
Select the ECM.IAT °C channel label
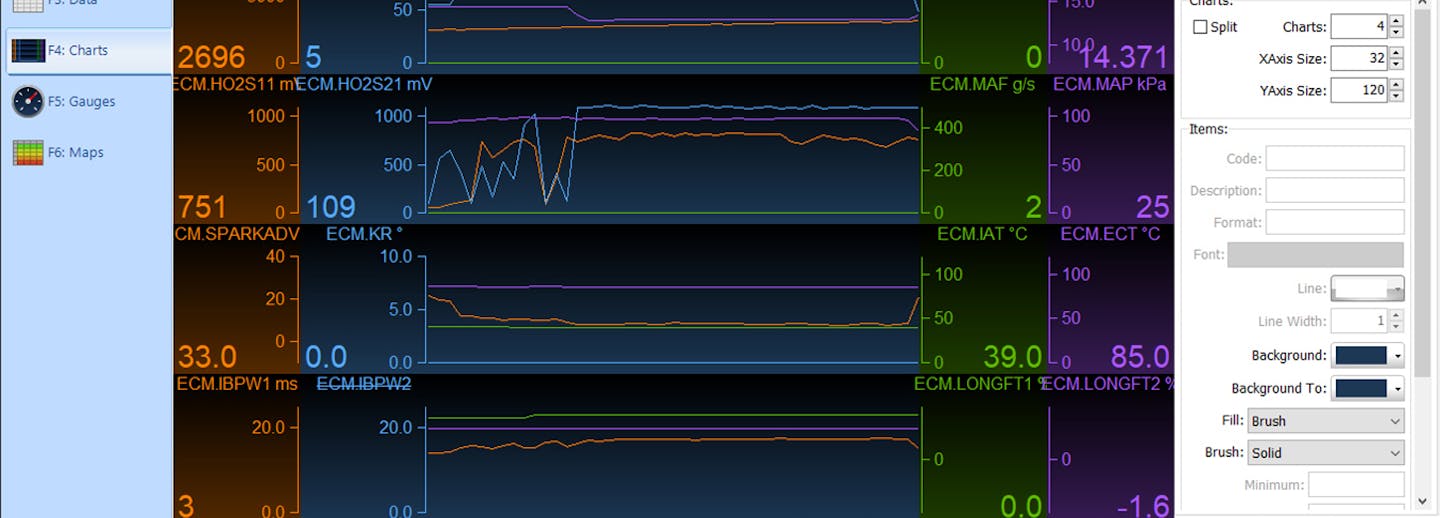[982, 234]
